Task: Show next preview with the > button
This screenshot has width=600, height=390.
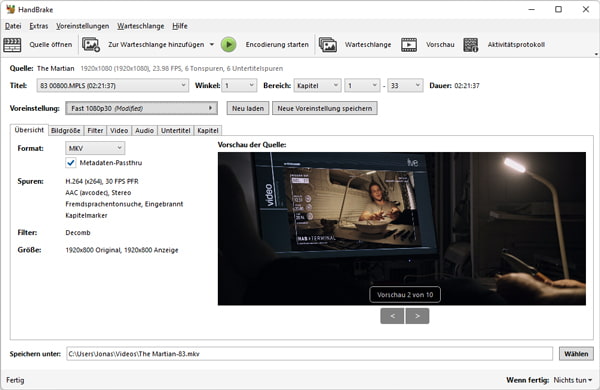Action: coord(417,316)
